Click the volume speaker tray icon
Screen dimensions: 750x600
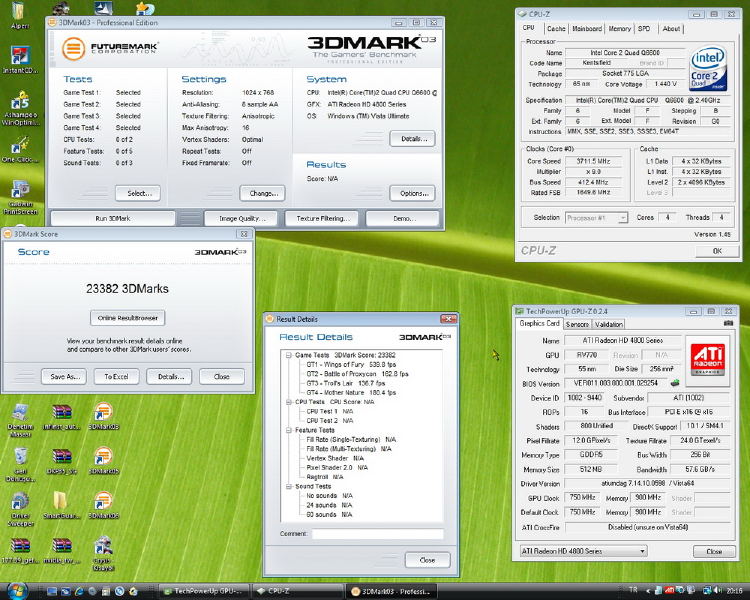tap(717, 590)
